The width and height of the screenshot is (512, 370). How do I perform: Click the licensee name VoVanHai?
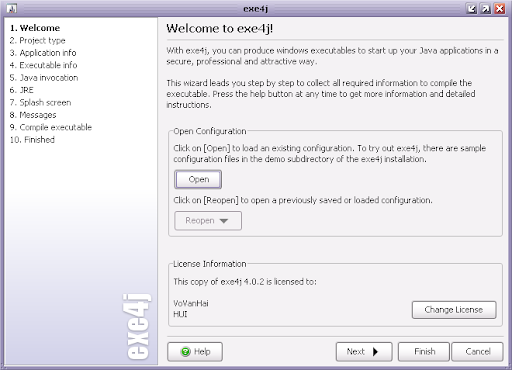[191, 303]
